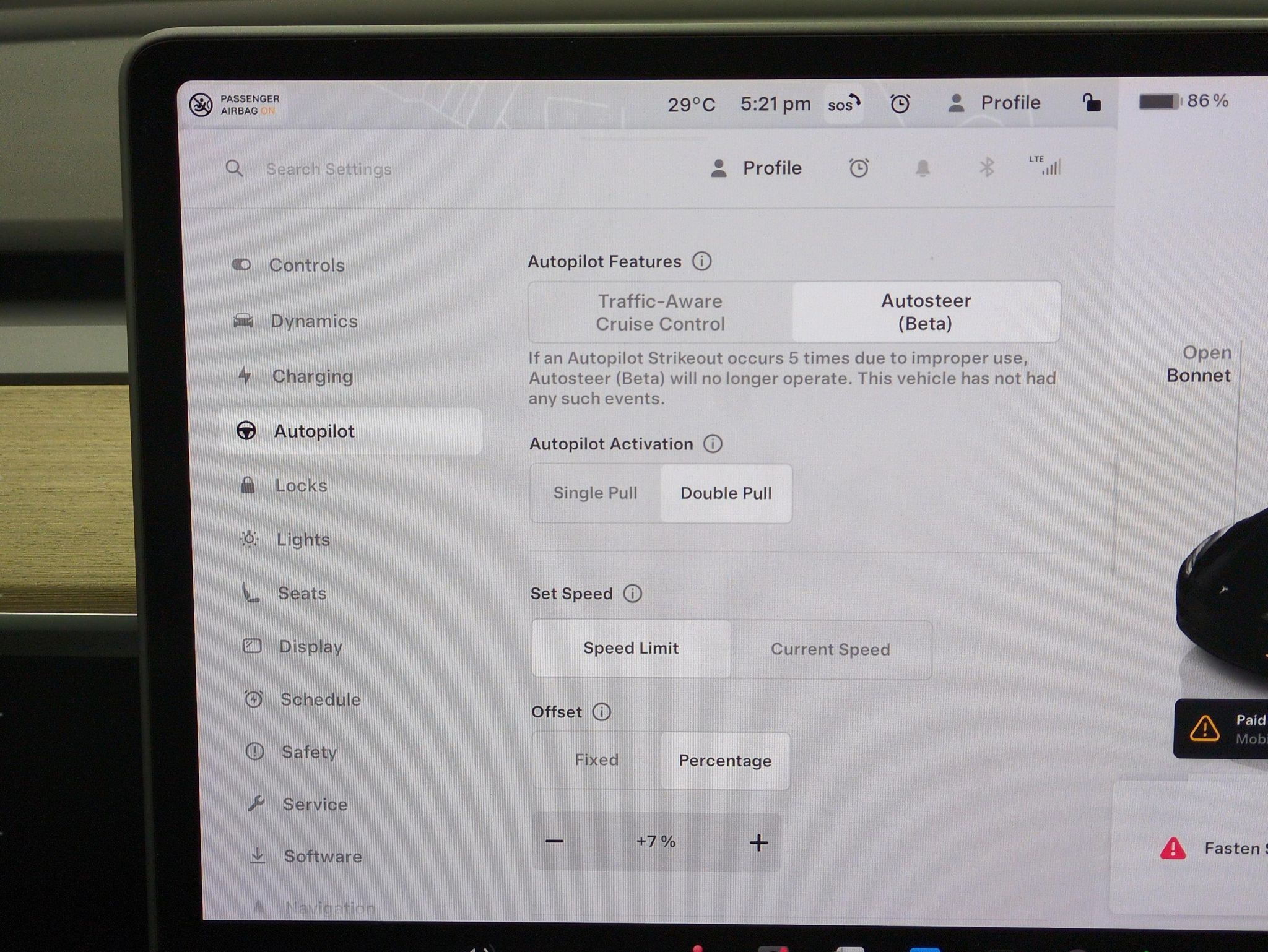Choose Single Pull activation
1268x952 pixels.
pos(596,493)
